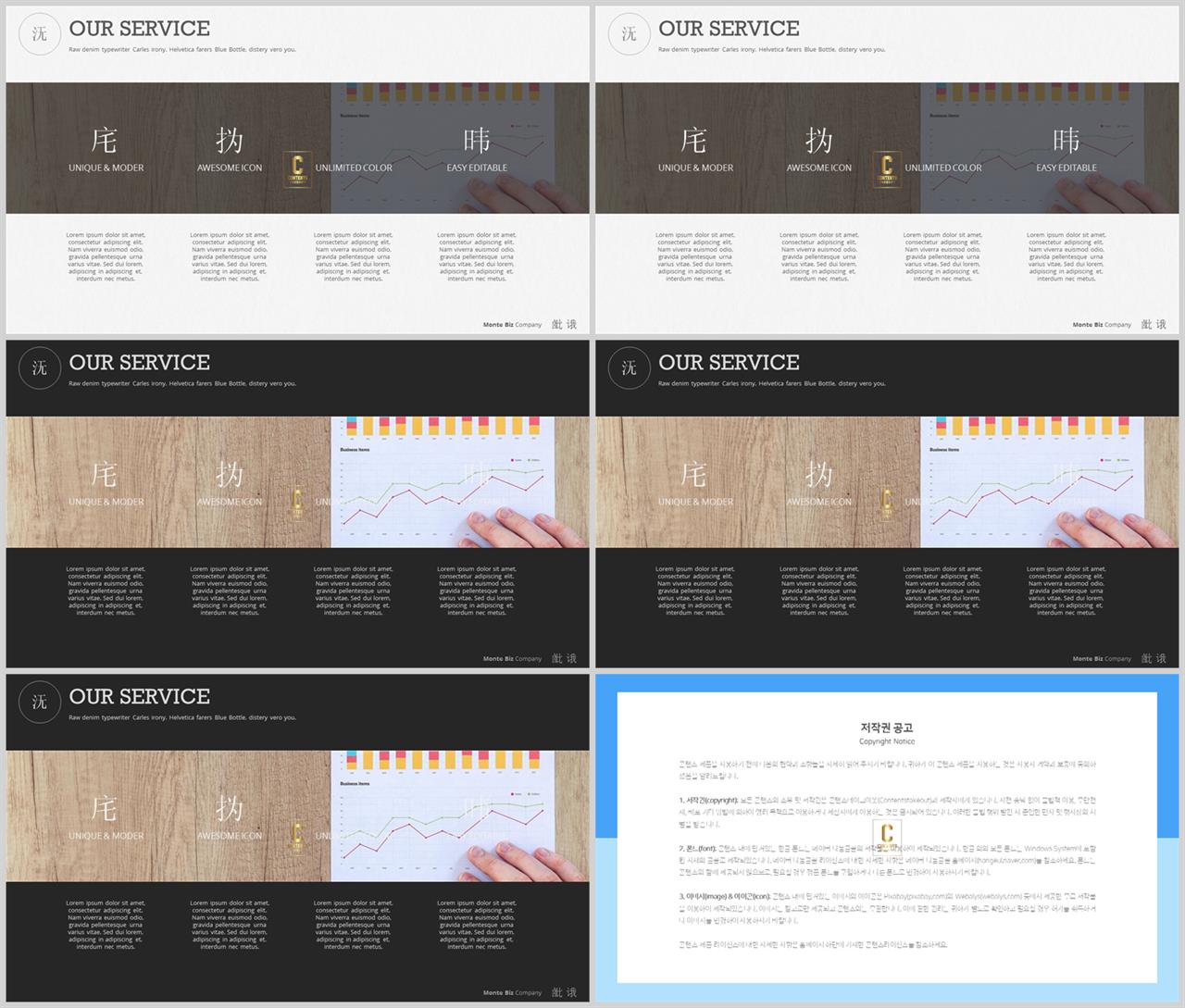1185x1008 pixels.
Task: Click 'Monte Biz Company' footer in middle-right dark slide
Action: click(1102, 659)
